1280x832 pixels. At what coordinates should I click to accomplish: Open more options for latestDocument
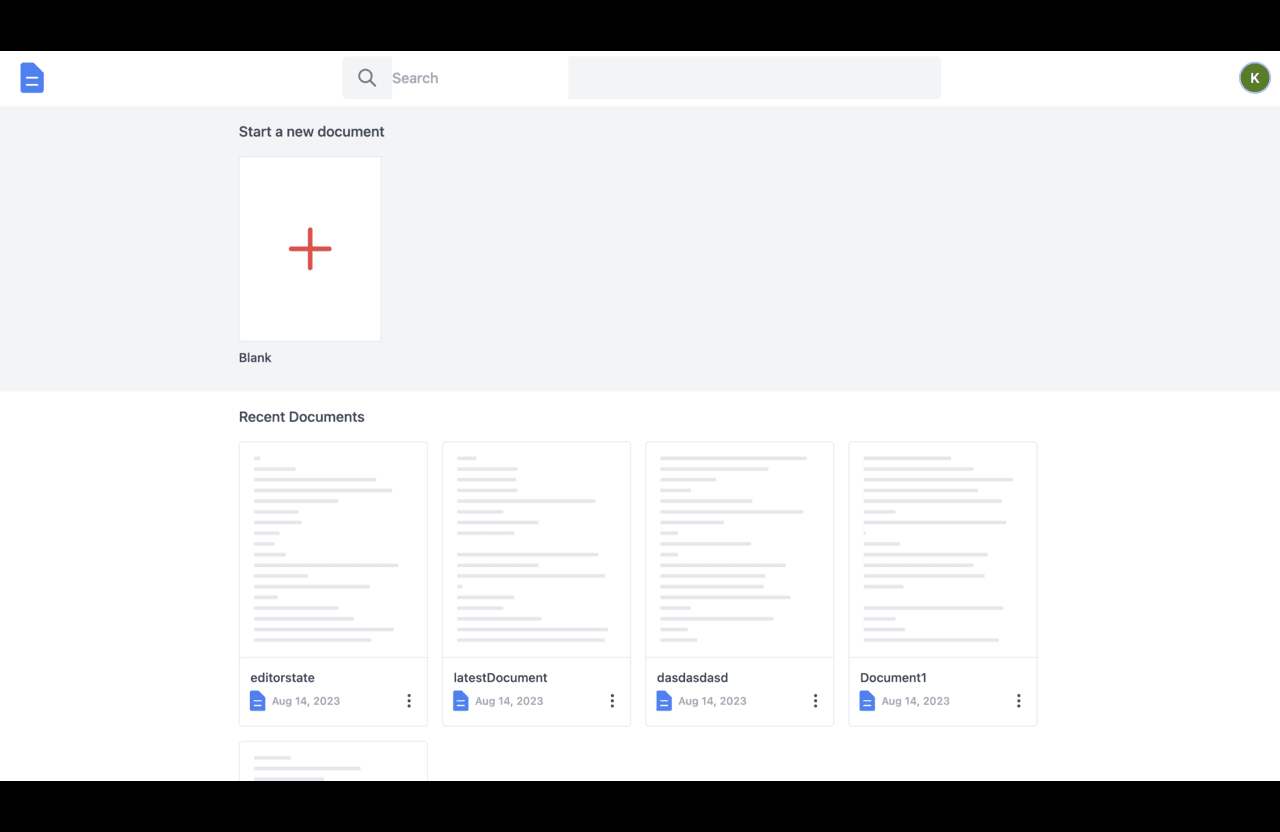[x=612, y=701]
